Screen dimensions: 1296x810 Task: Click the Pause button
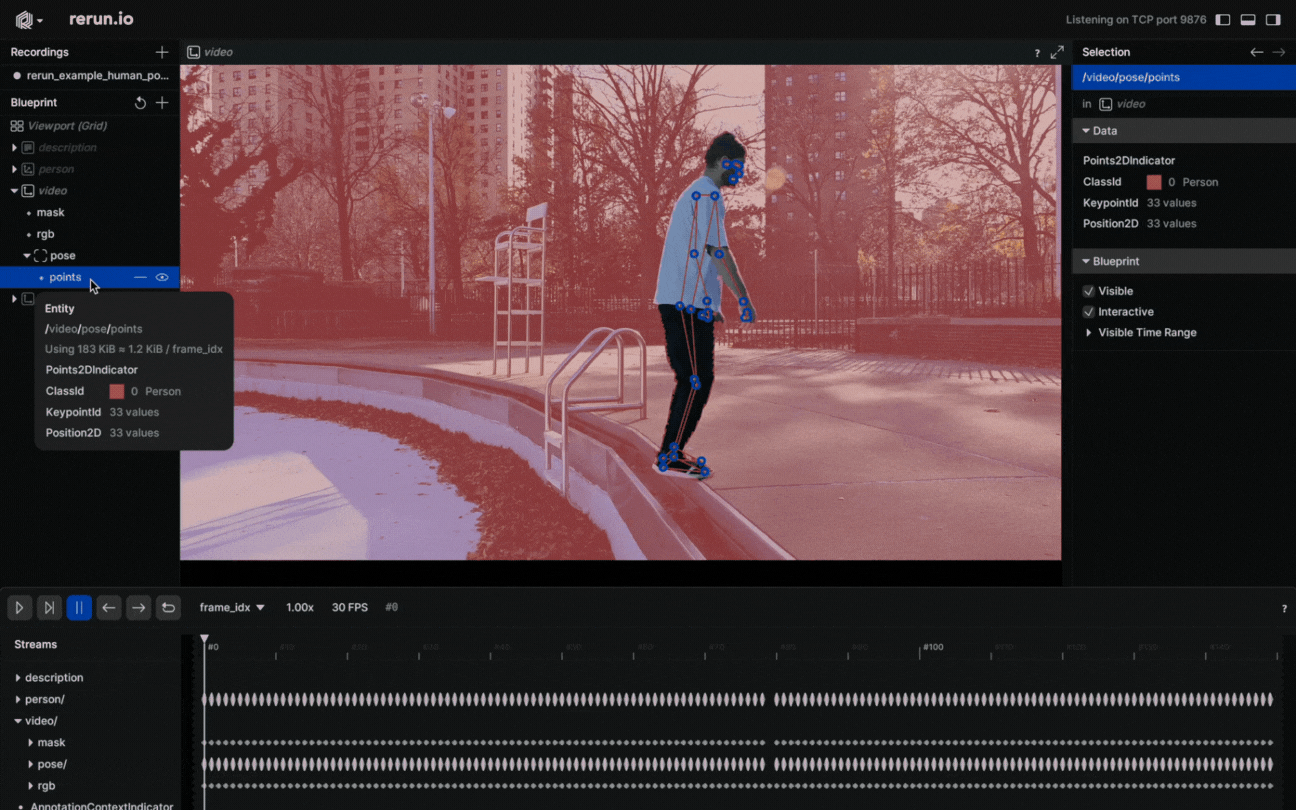coord(79,607)
